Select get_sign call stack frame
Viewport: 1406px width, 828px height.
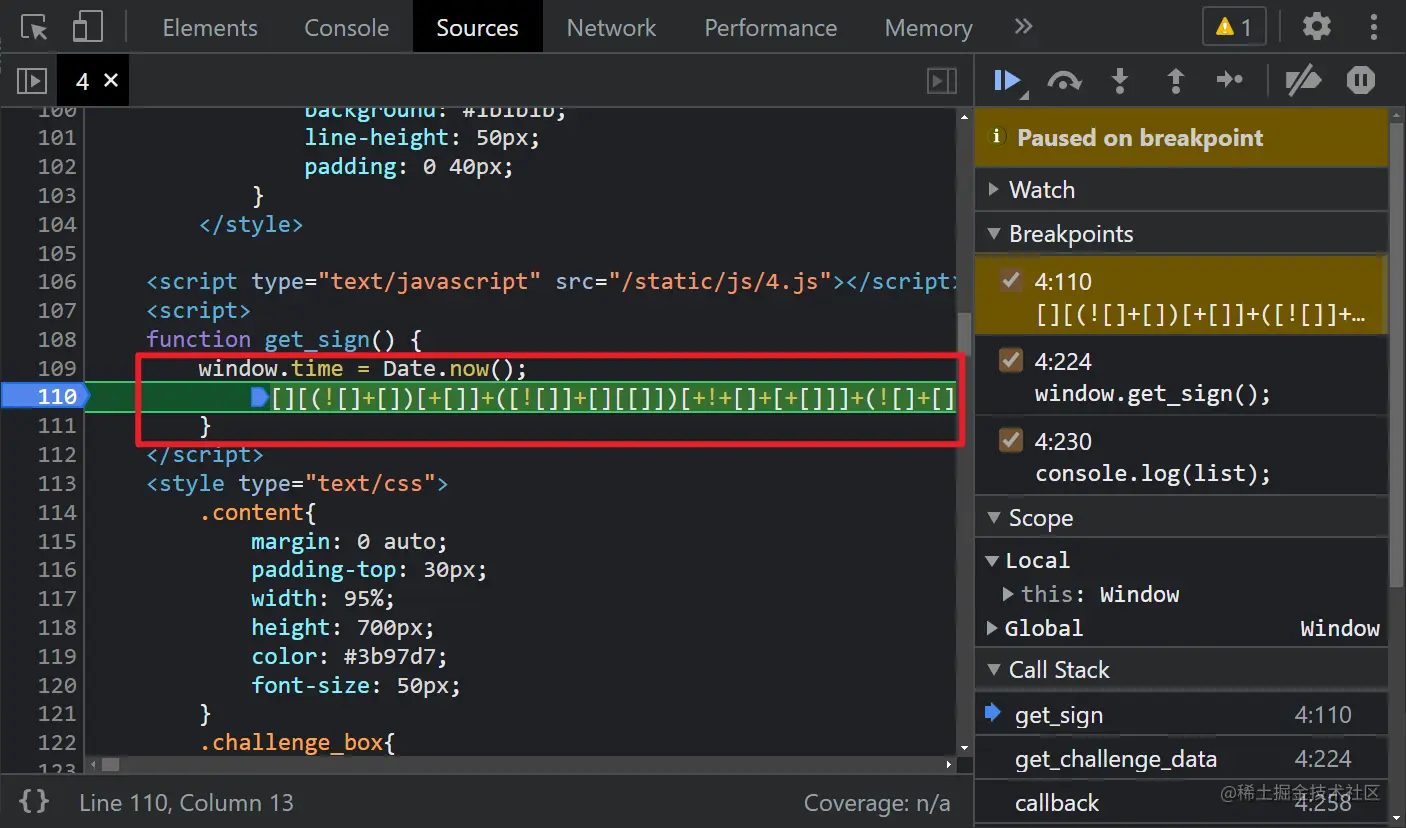(1181, 715)
